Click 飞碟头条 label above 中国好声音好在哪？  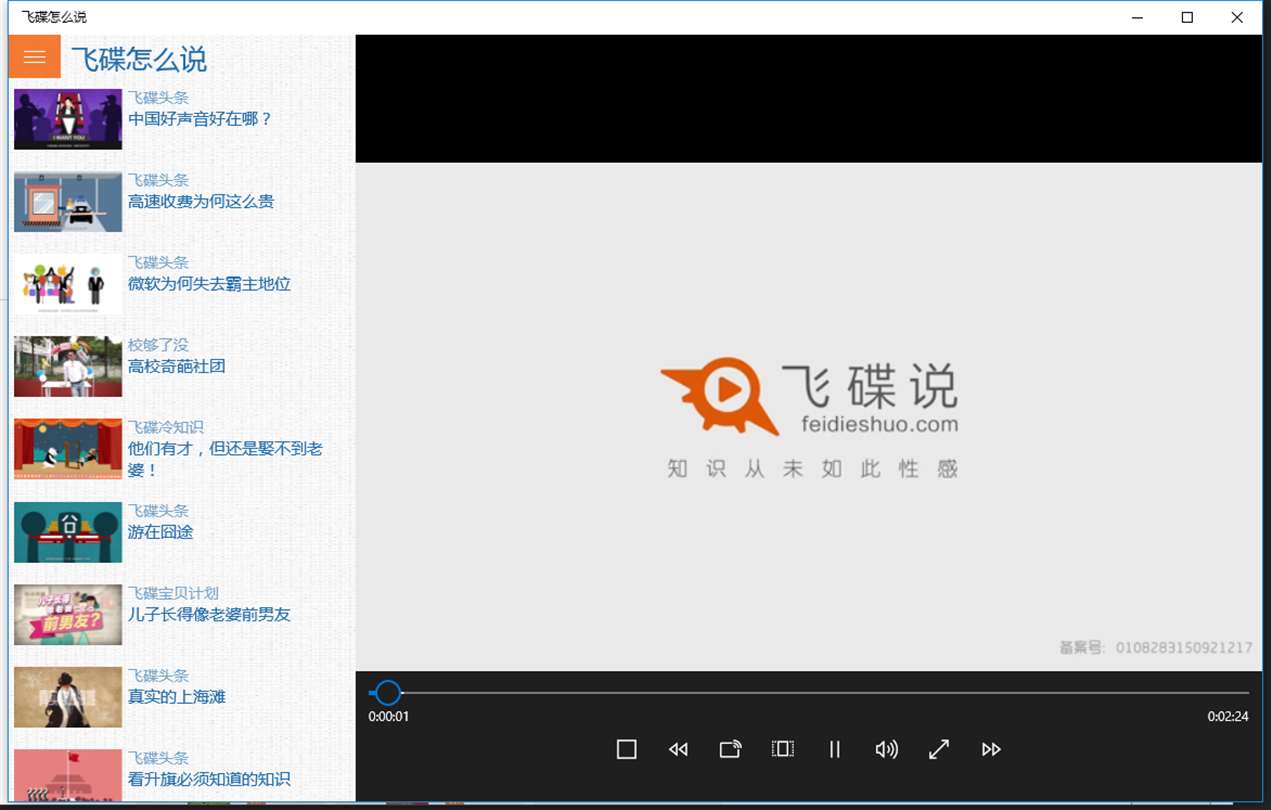(158, 98)
